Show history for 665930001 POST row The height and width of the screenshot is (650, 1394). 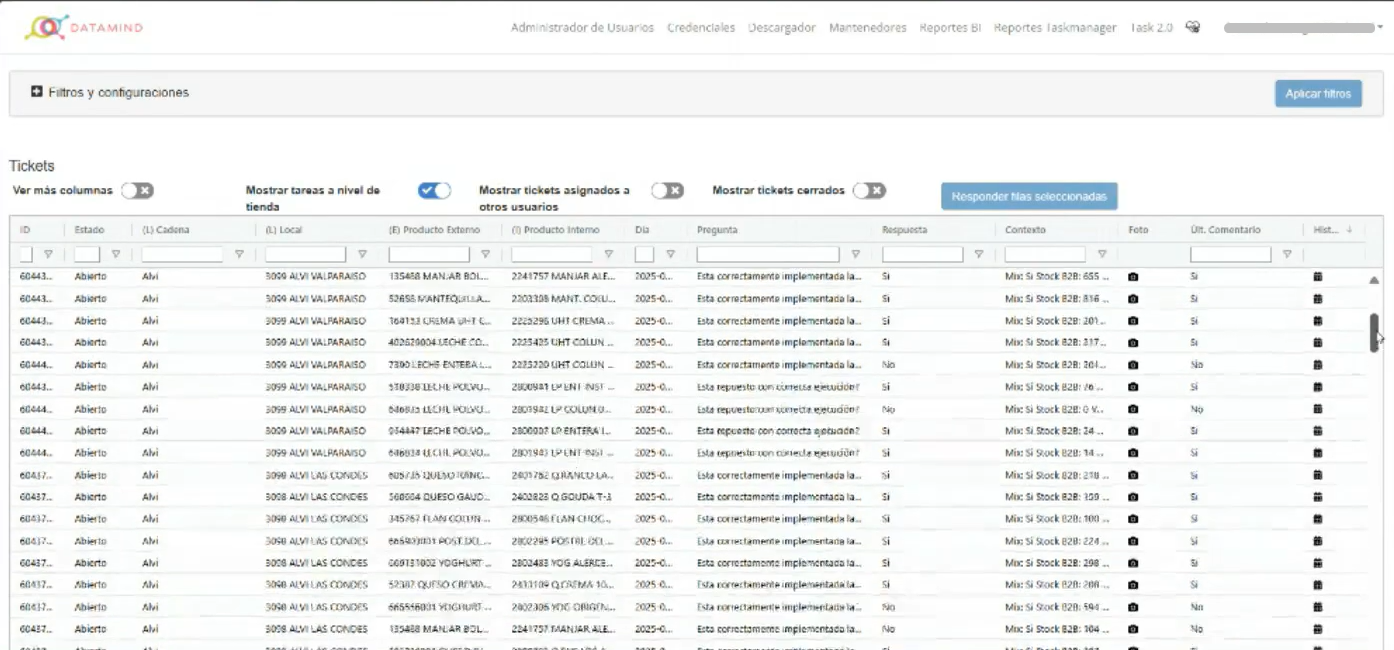click(x=1318, y=541)
